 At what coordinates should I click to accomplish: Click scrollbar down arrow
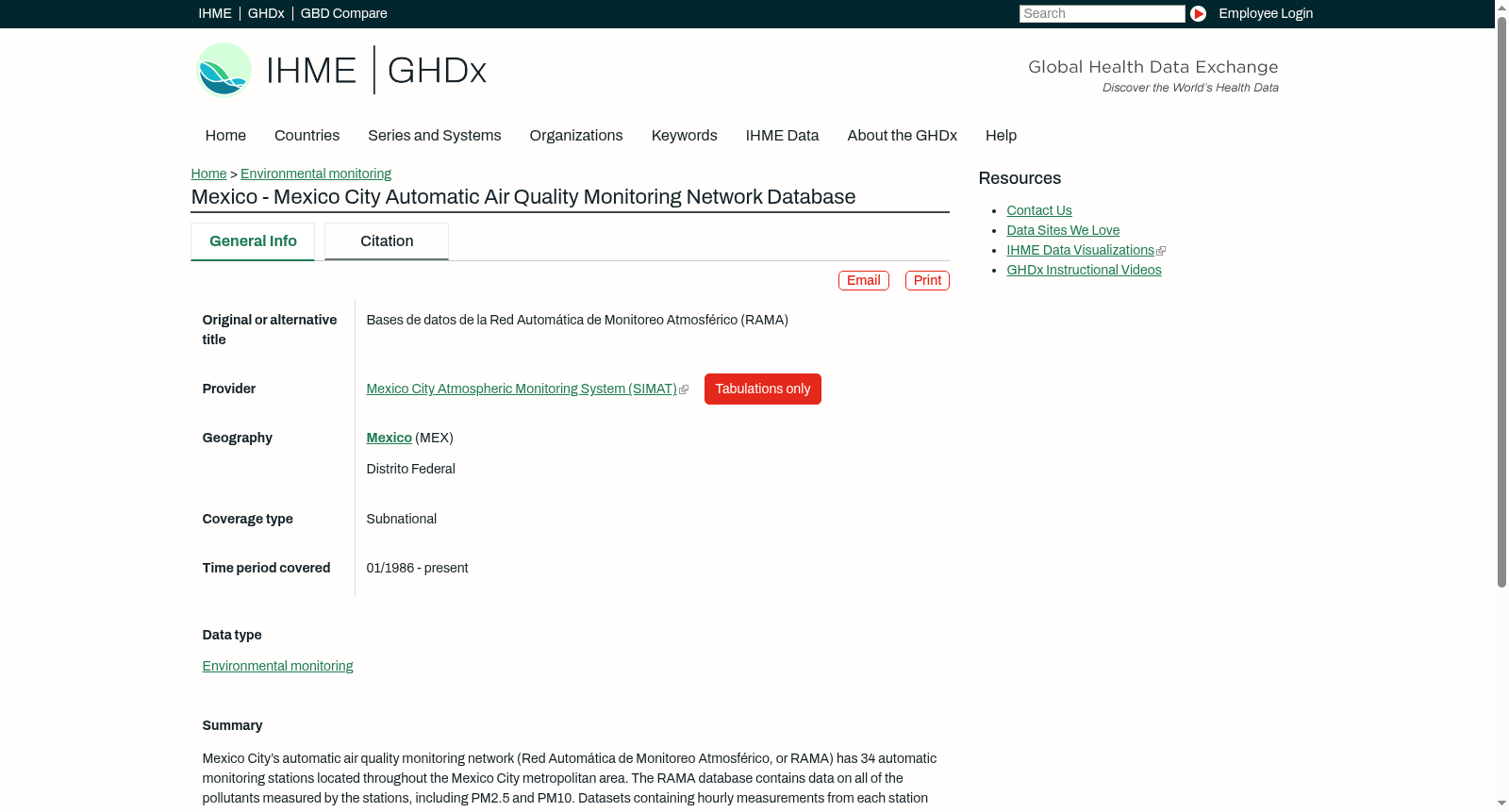coord(1501,804)
